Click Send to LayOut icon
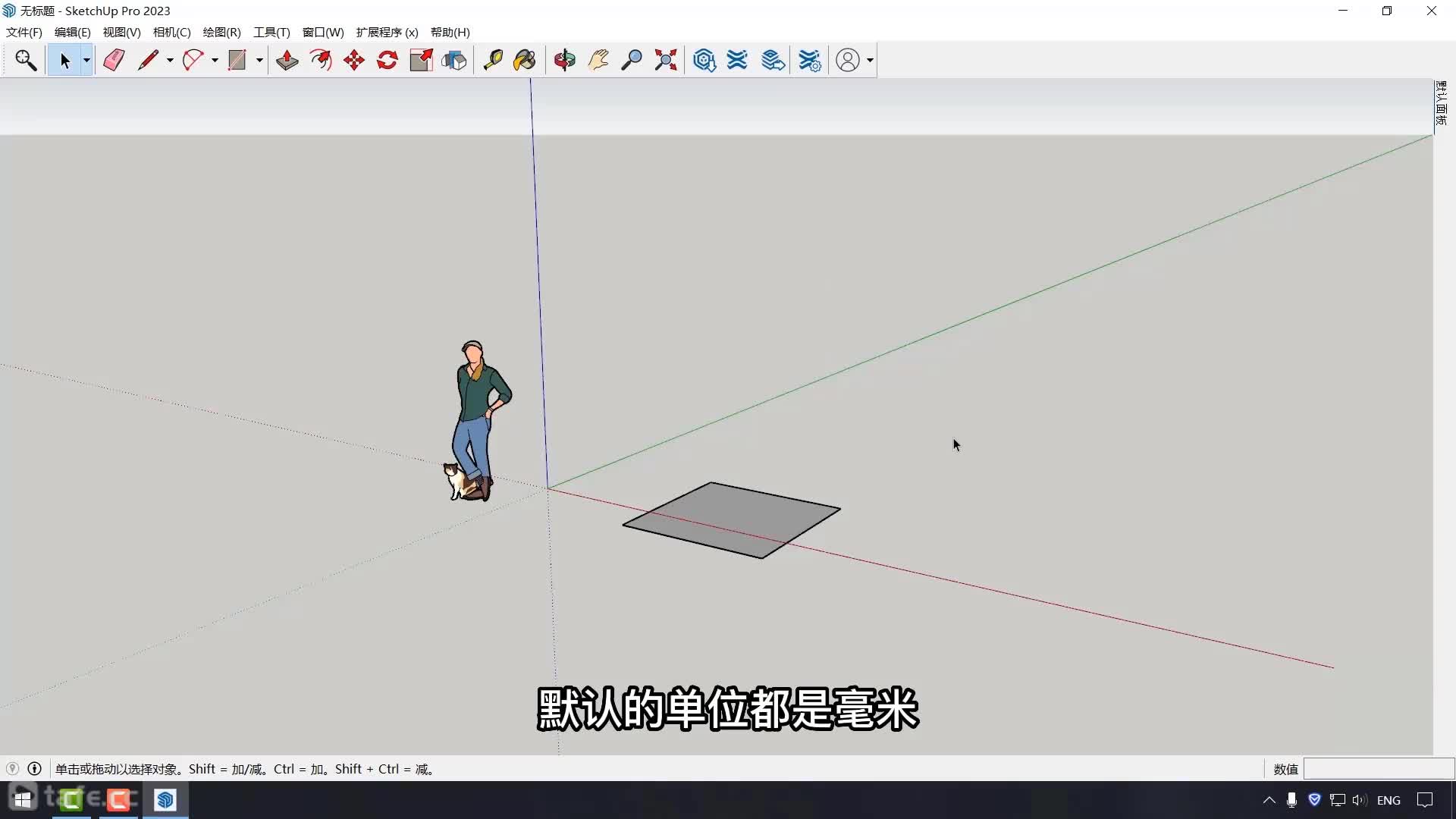The height and width of the screenshot is (819, 1456). pos(773,61)
